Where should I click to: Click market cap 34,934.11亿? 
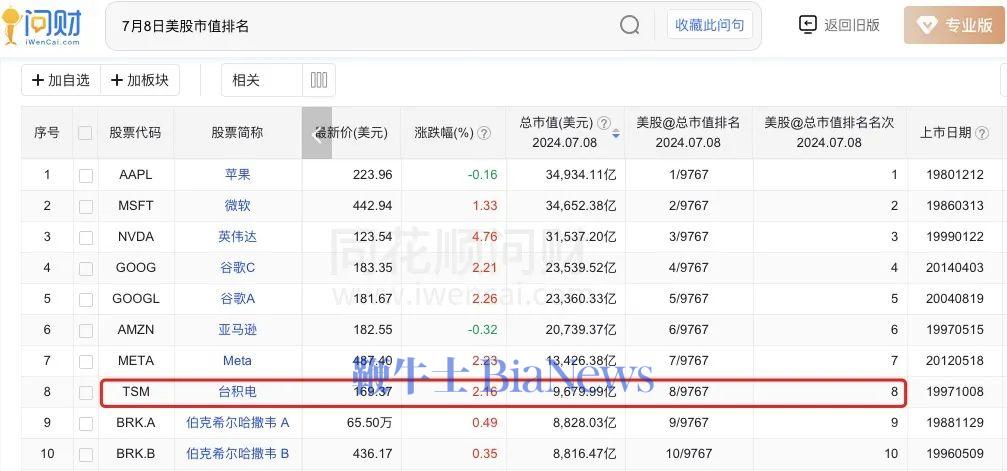coord(581,174)
